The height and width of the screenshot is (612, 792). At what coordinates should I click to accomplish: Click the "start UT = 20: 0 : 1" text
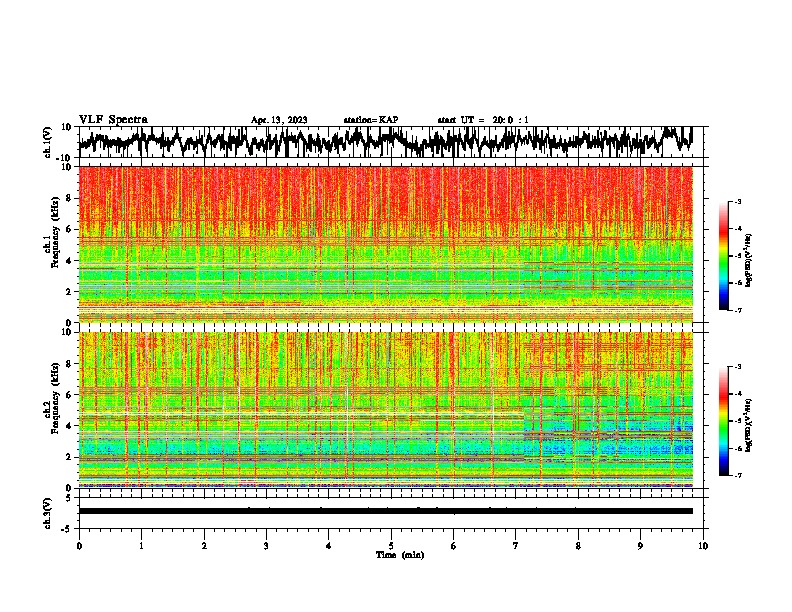(x=483, y=120)
